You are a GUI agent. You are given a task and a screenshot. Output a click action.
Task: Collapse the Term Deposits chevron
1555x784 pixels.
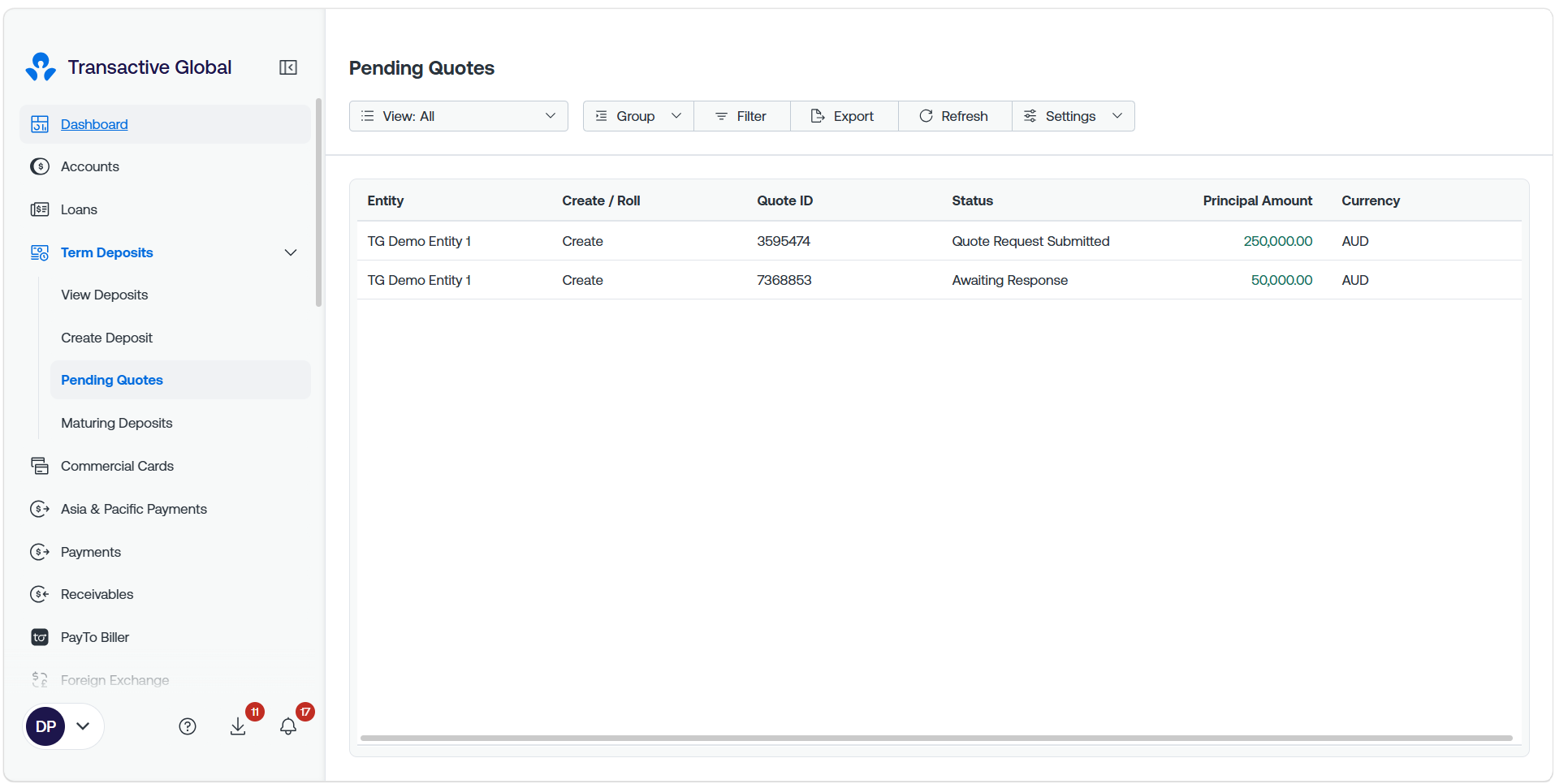coord(291,252)
